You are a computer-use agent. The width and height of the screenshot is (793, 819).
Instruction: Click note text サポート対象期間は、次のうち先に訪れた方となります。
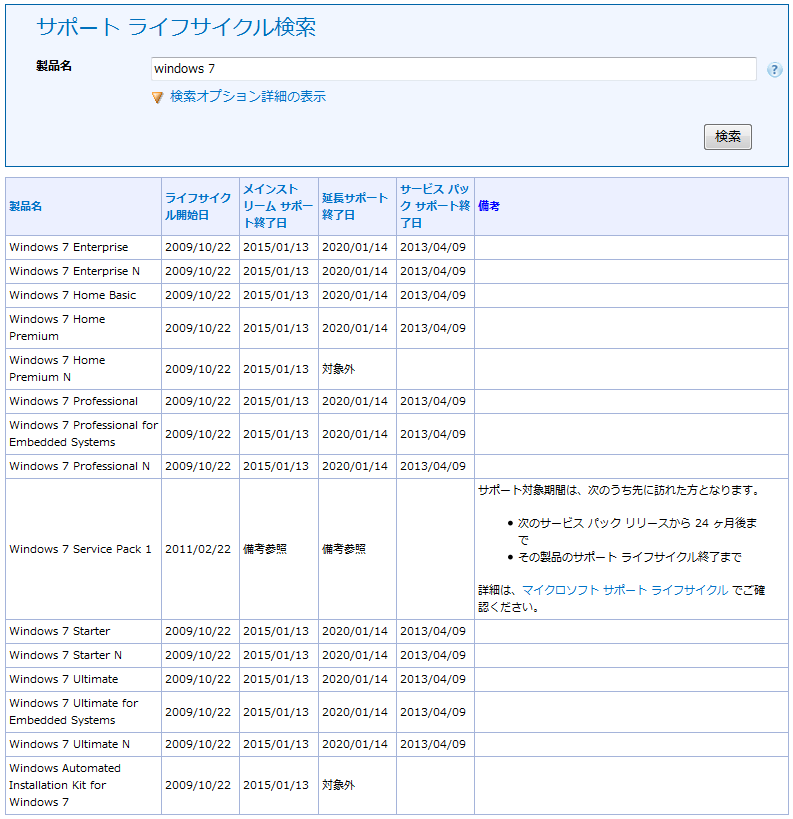pyautogui.click(x=619, y=490)
